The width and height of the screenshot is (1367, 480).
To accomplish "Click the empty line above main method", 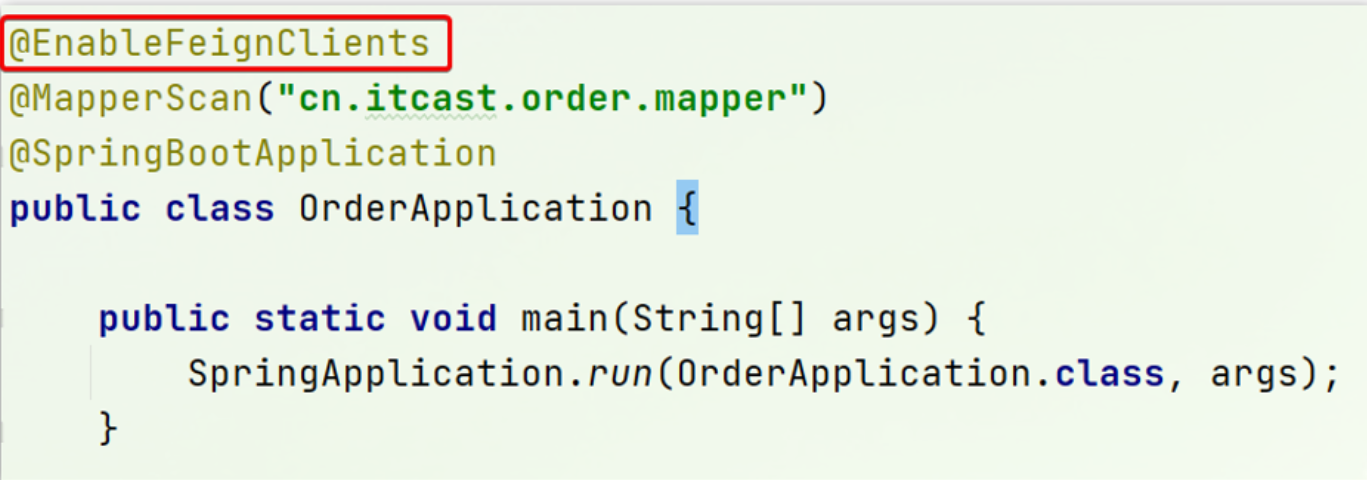I will click(683, 264).
